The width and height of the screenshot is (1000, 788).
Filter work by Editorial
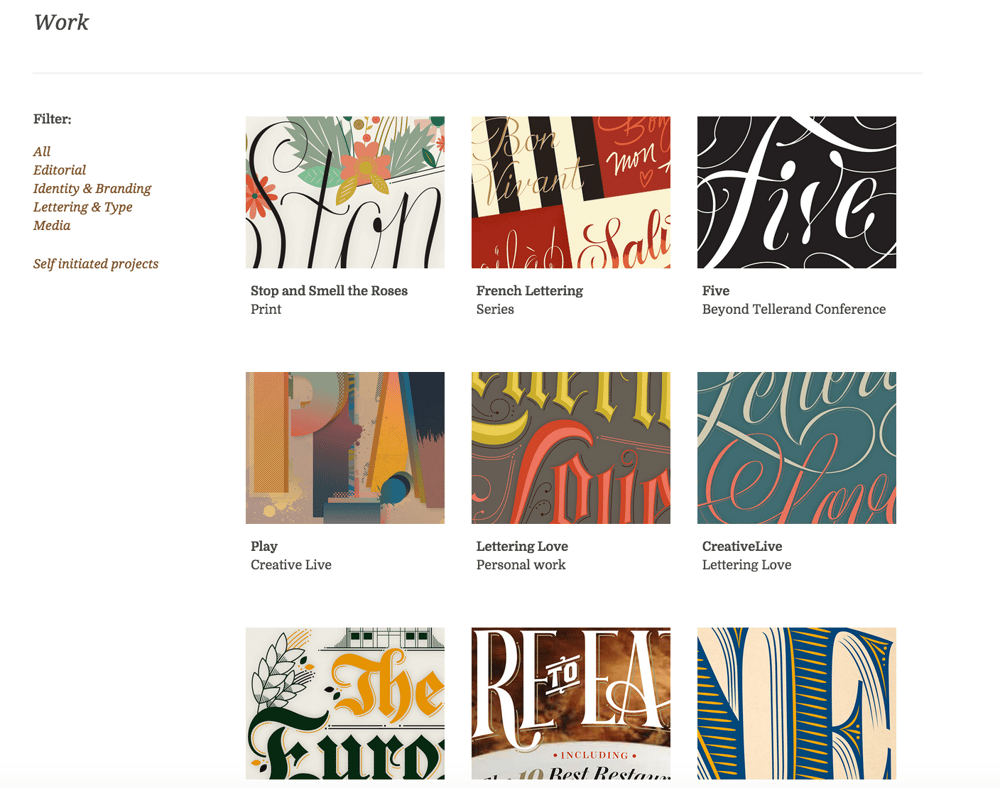pos(59,170)
